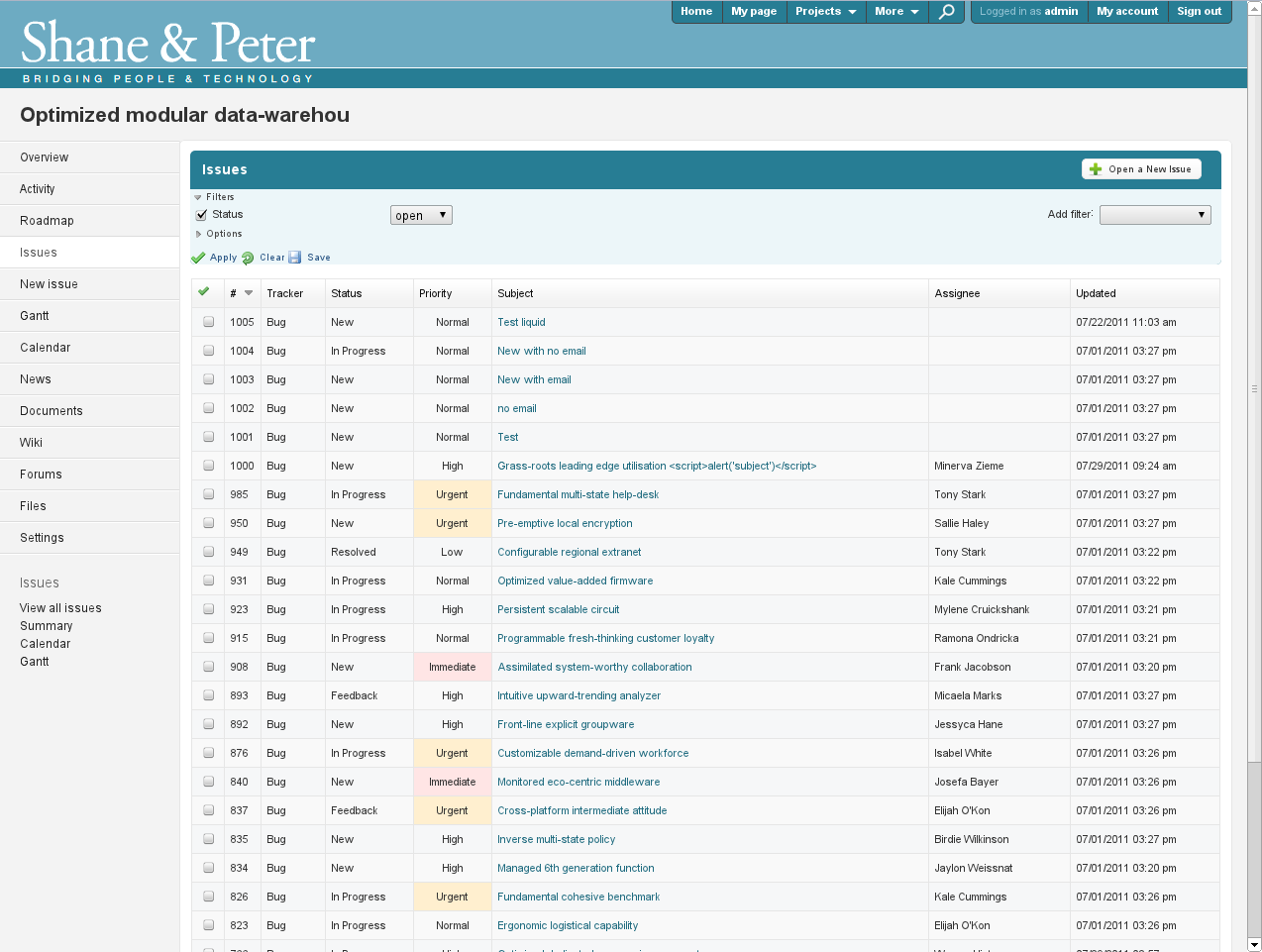The image size is (1262, 952).
Task: Open 'Ergonomic logistical capability' issue
Action: pyautogui.click(x=568, y=925)
